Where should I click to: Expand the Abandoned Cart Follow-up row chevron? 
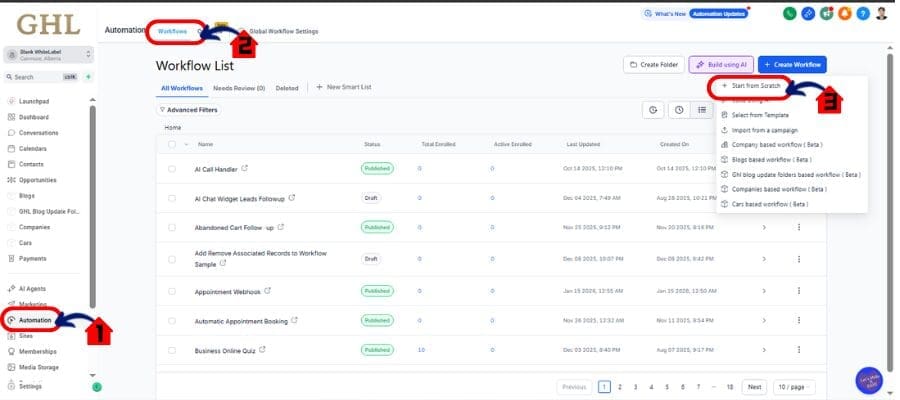point(764,227)
